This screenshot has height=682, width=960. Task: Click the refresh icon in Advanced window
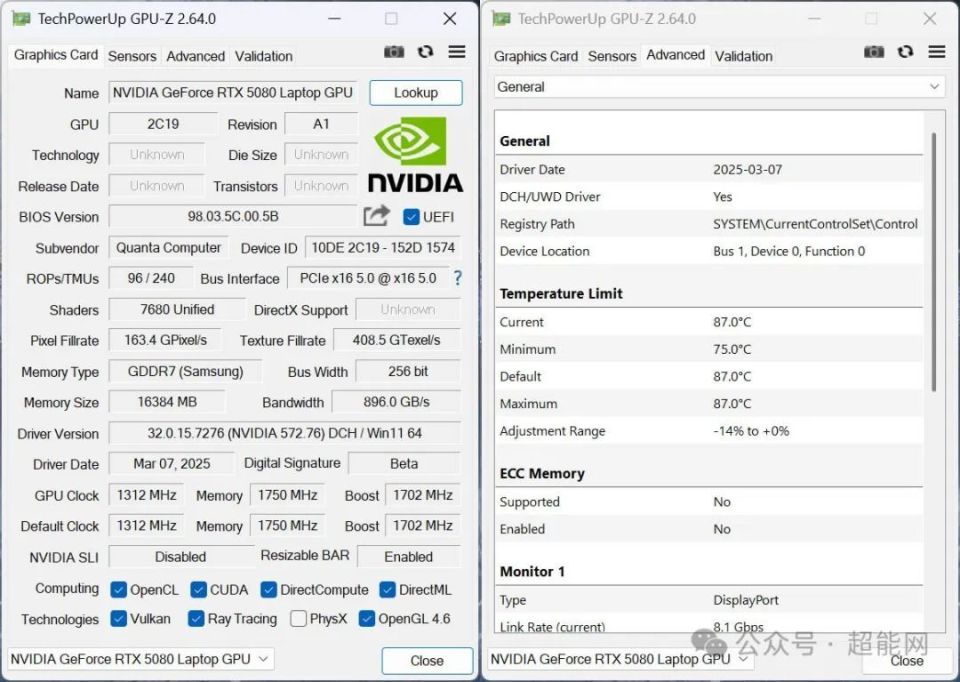(x=906, y=52)
